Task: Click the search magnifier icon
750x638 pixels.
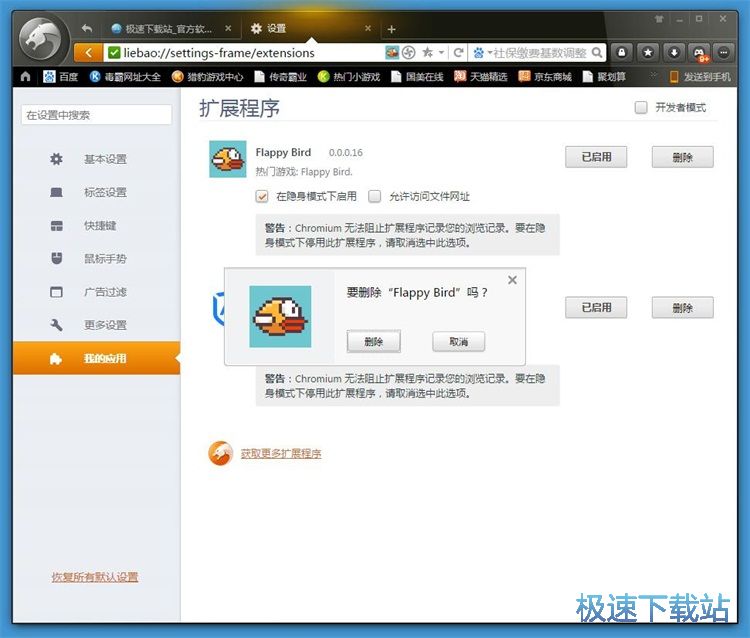Action: [597, 53]
